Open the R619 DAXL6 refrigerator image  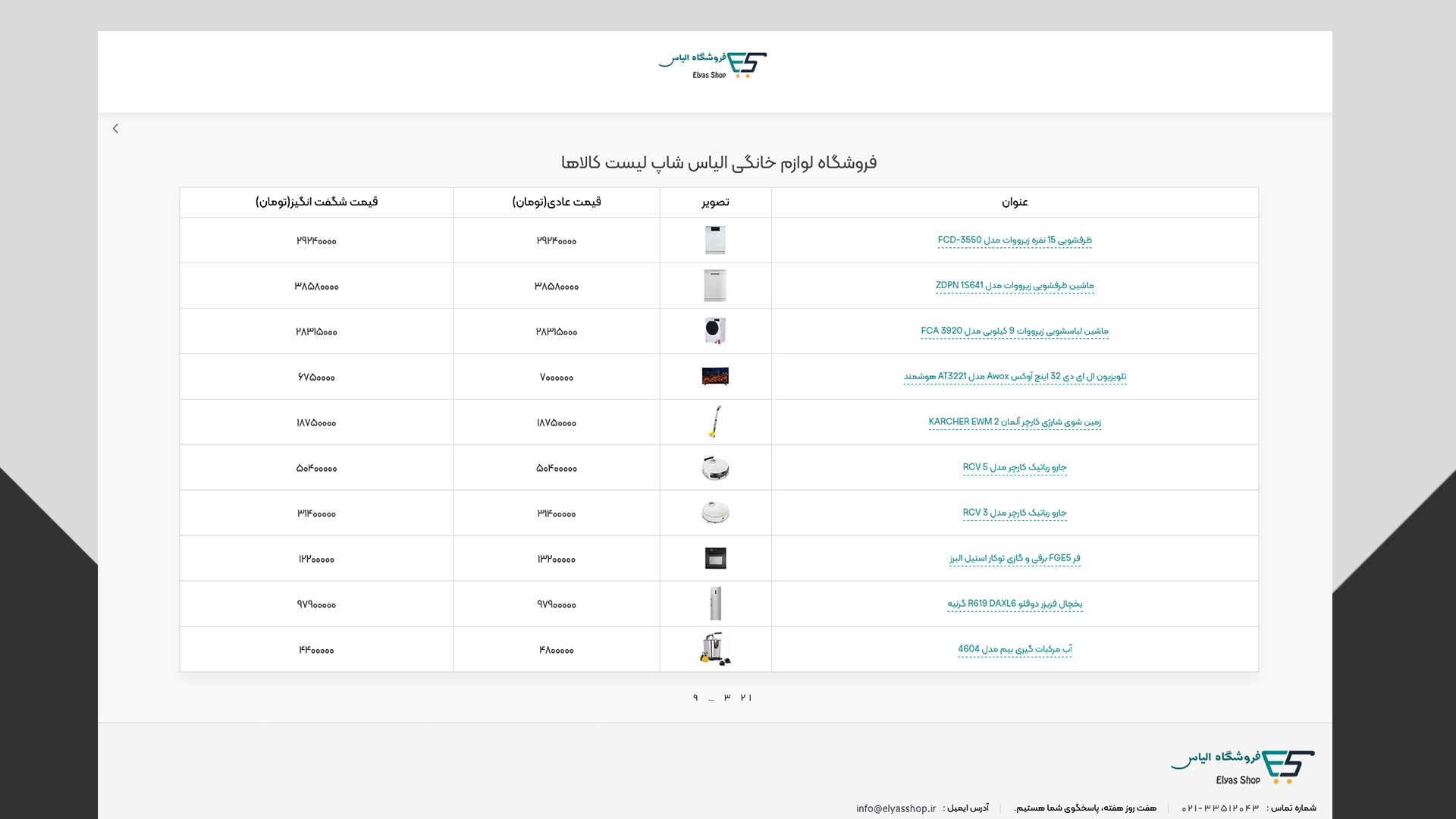tap(714, 604)
